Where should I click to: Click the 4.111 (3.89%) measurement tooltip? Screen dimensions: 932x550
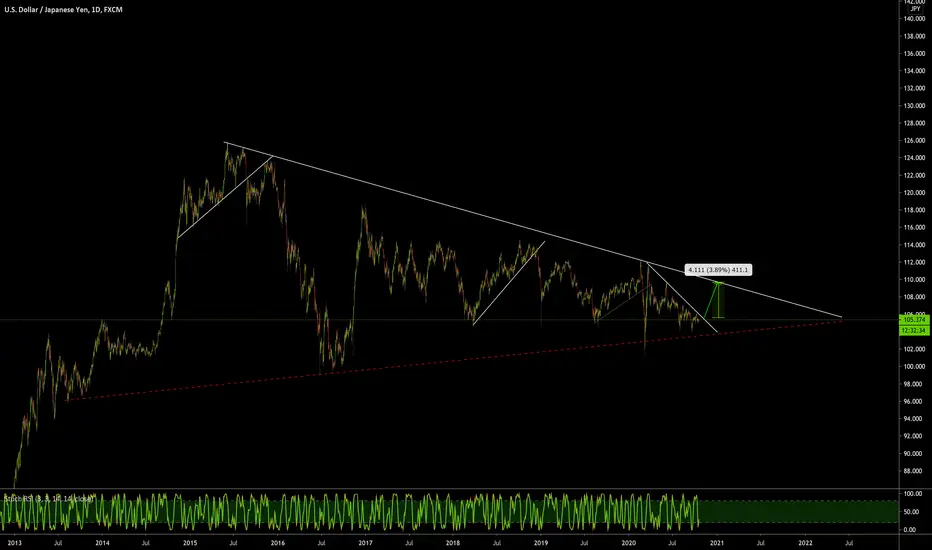click(718, 270)
